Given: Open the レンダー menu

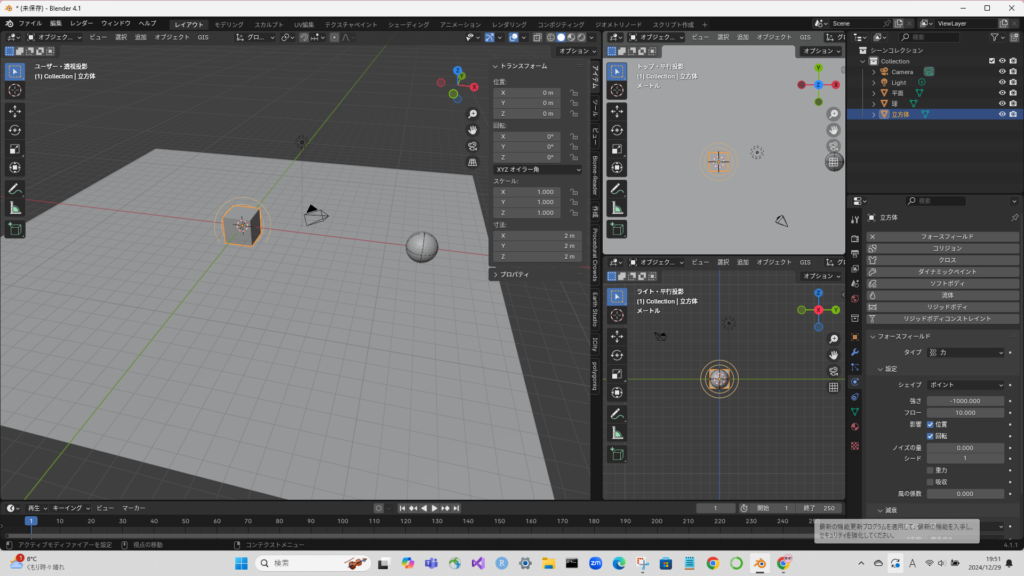Looking at the screenshot, I should click(81, 23).
